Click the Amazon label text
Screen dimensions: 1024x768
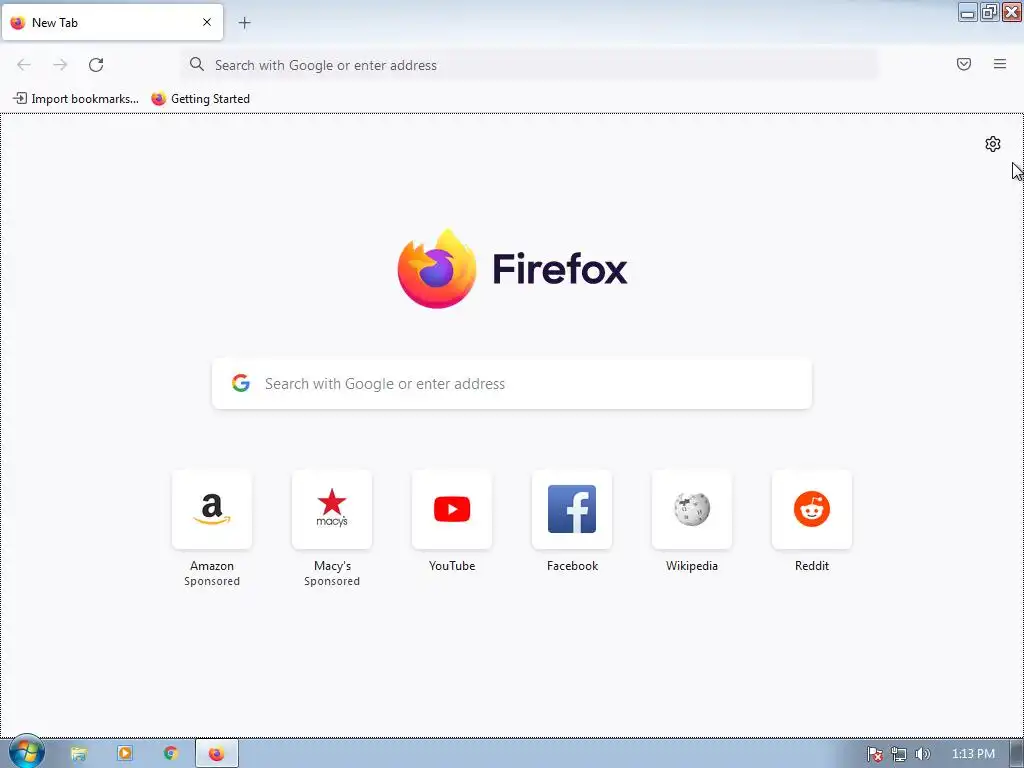pyautogui.click(x=212, y=566)
